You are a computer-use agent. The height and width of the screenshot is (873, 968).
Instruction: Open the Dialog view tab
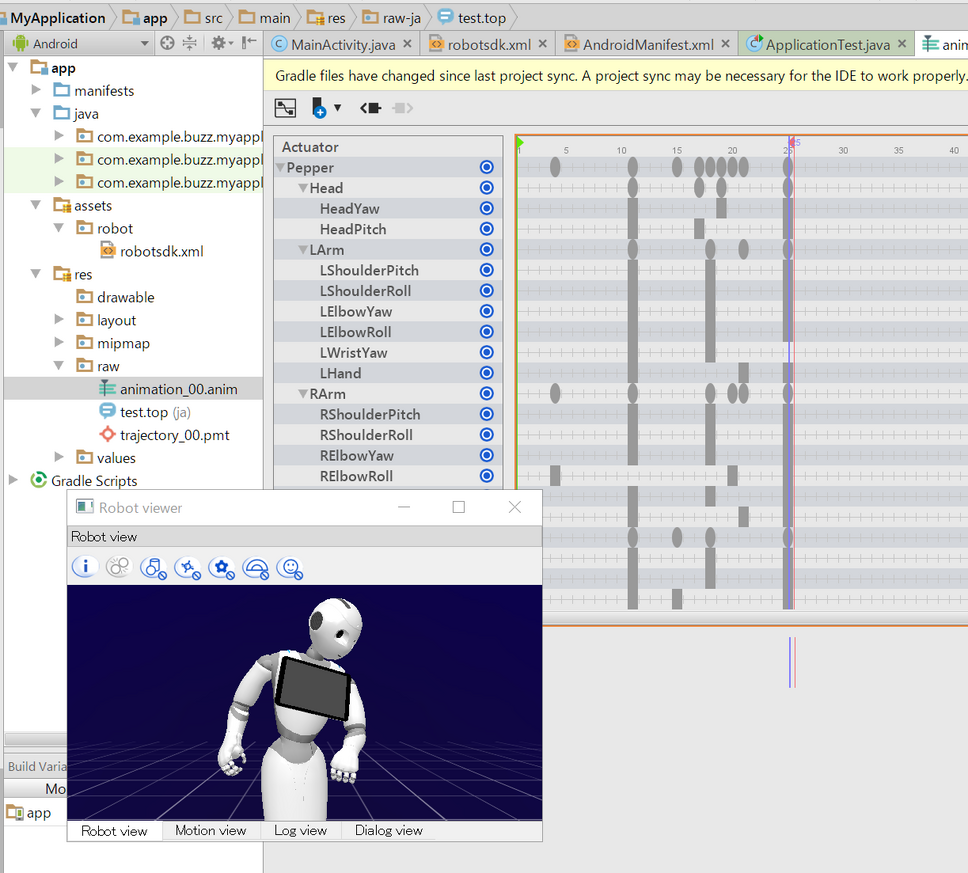coord(388,831)
